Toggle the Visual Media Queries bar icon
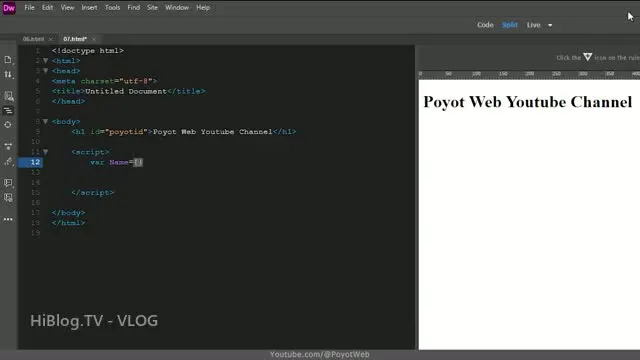640x360 pixels. (8, 111)
